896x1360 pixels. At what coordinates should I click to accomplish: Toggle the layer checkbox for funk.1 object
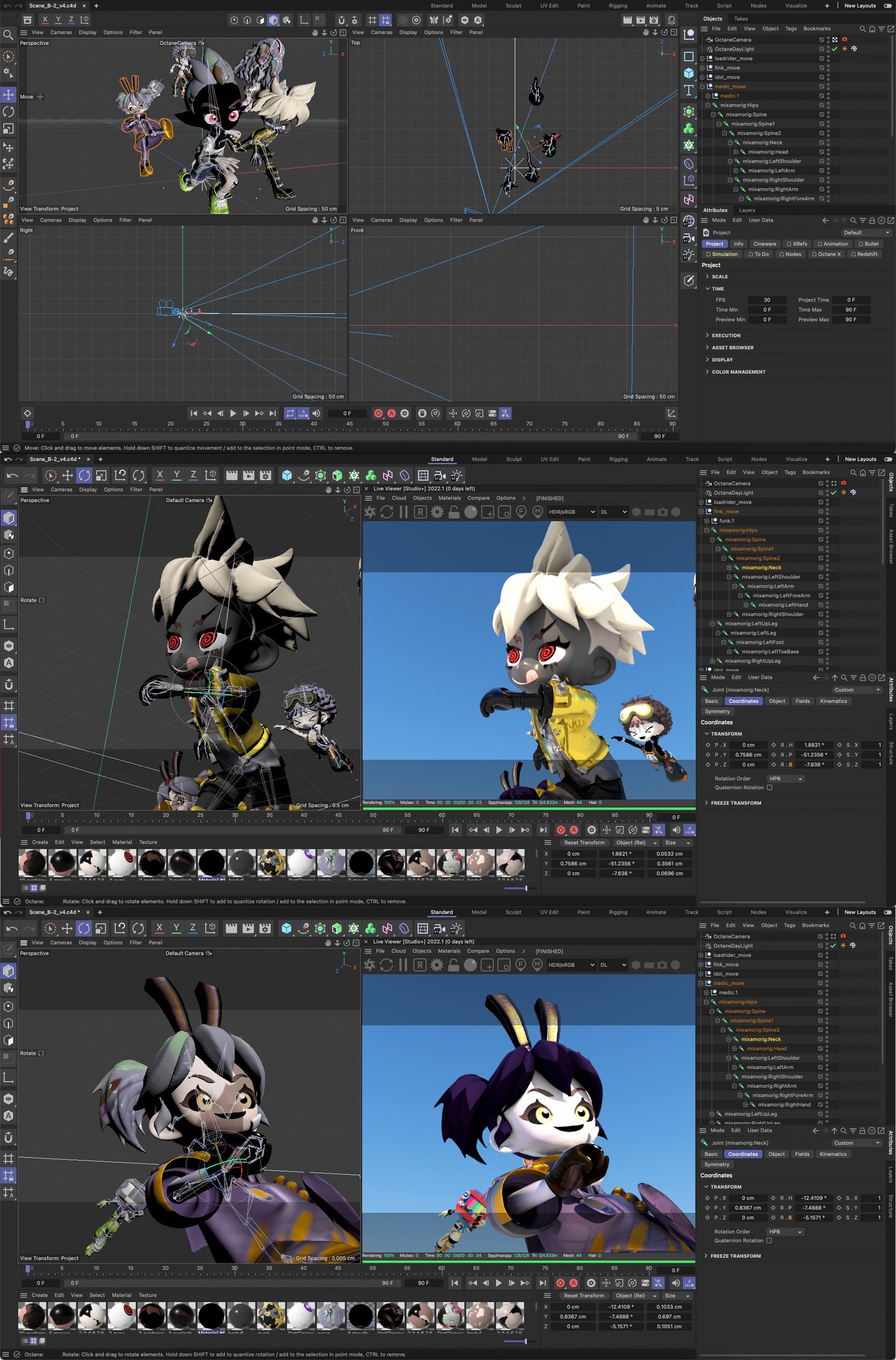pyautogui.click(x=820, y=521)
